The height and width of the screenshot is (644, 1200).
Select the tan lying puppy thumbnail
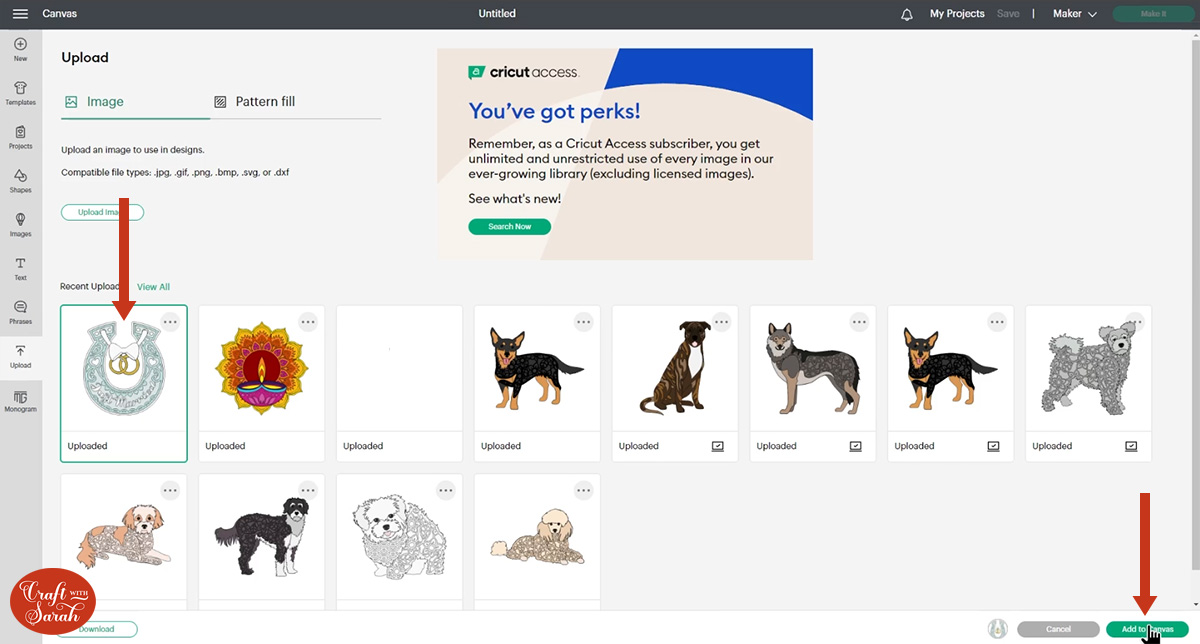click(124, 536)
